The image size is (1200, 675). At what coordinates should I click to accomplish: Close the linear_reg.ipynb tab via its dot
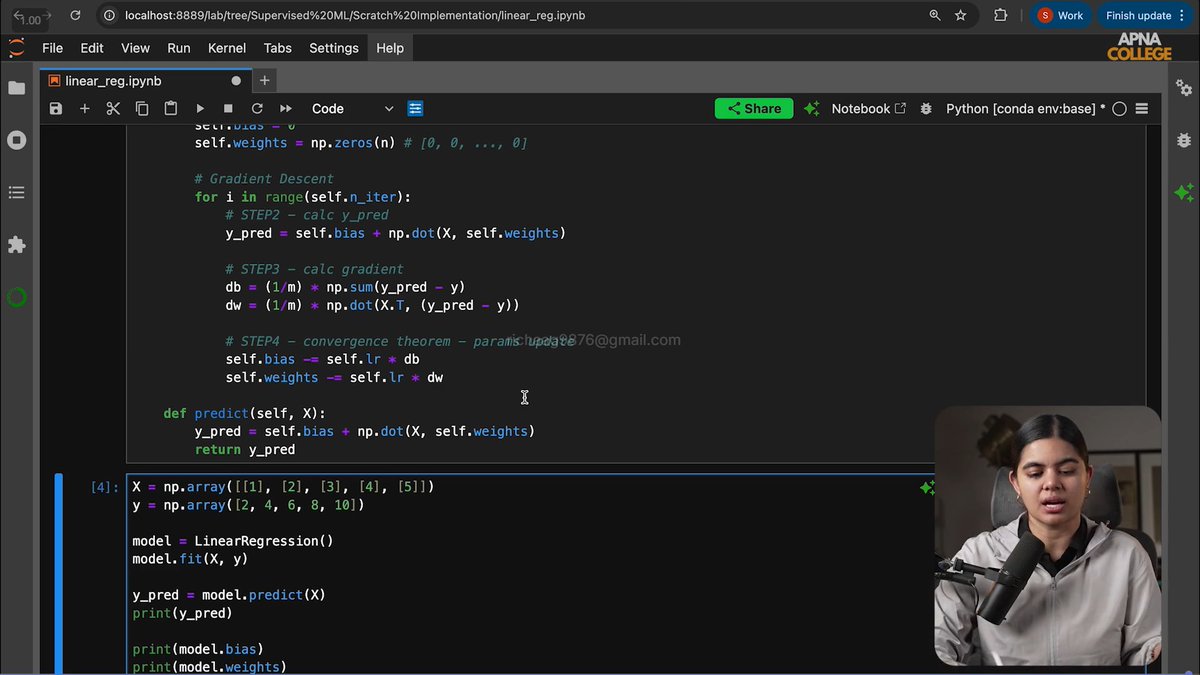click(236, 81)
